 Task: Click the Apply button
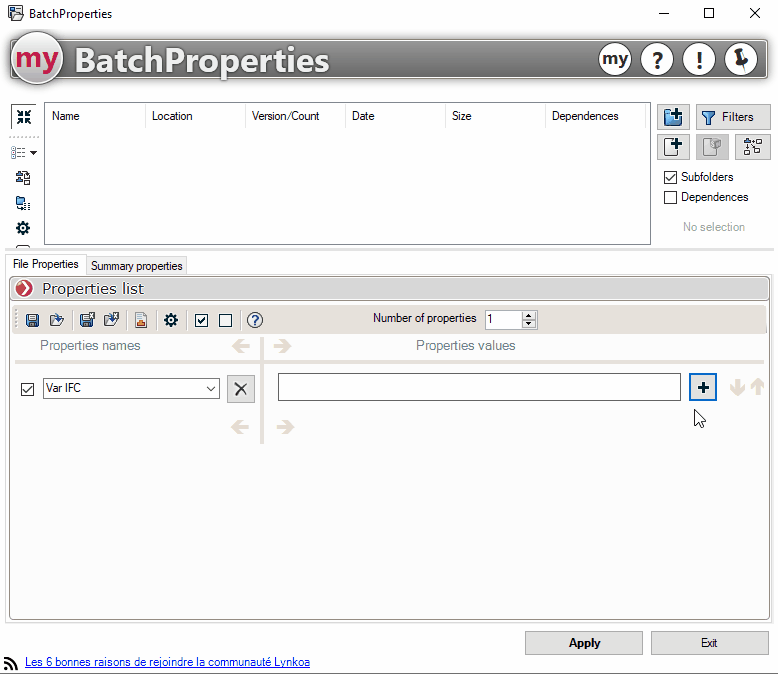[x=584, y=643]
